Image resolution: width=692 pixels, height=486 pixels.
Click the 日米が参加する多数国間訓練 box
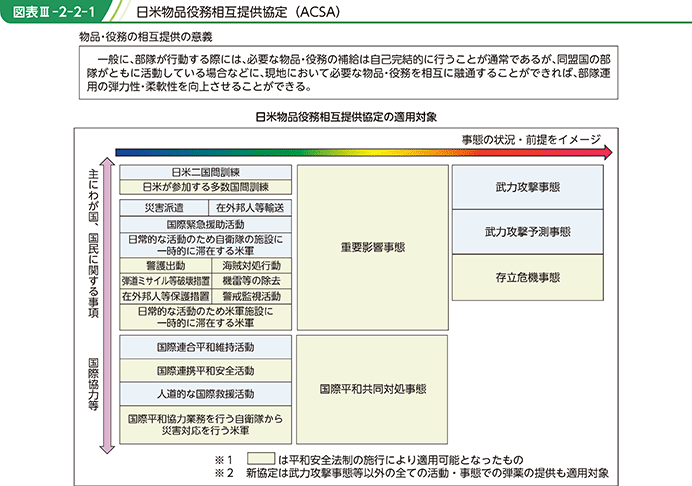click(x=206, y=187)
